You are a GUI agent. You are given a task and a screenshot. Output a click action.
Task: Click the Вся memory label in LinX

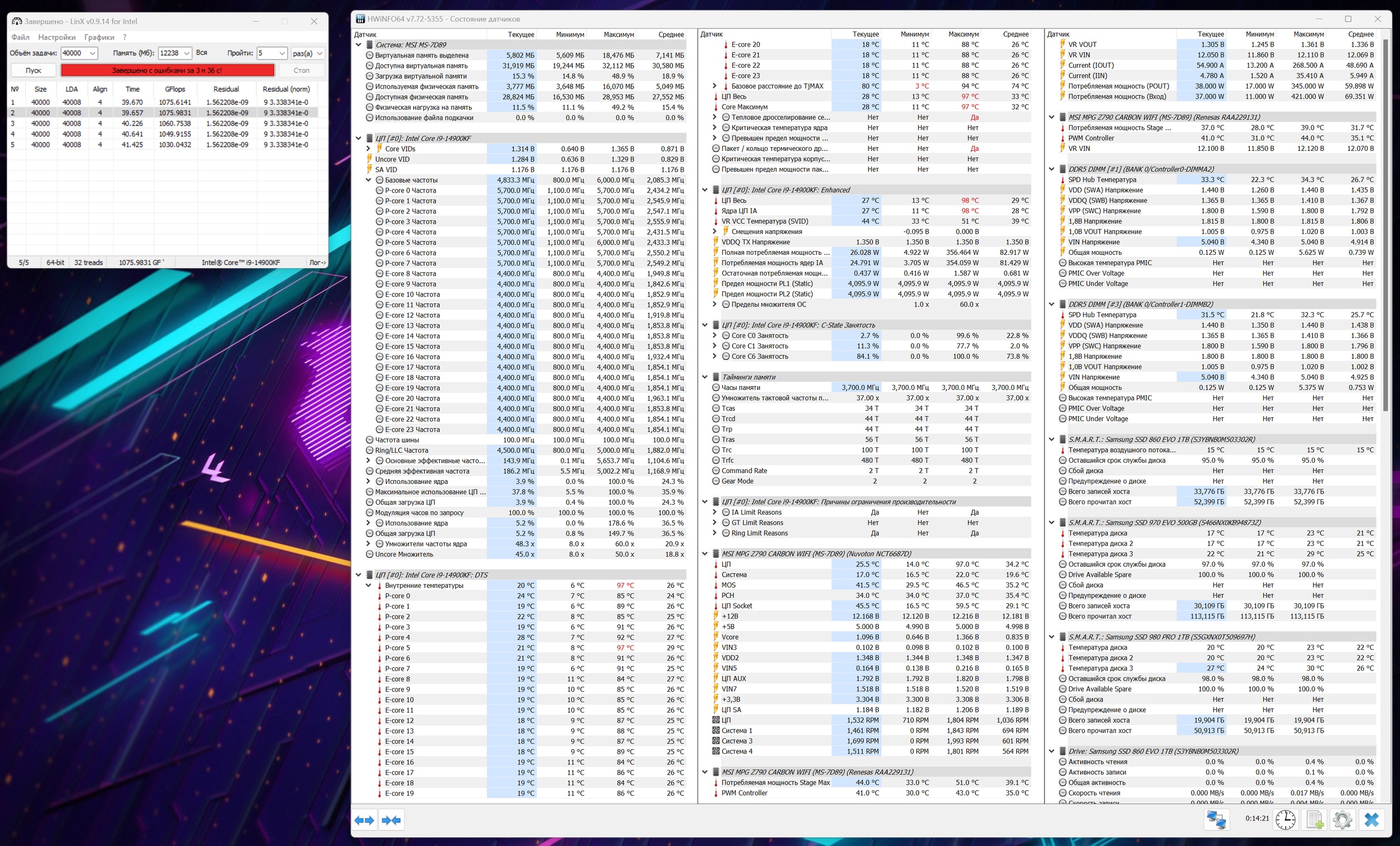click(202, 53)
